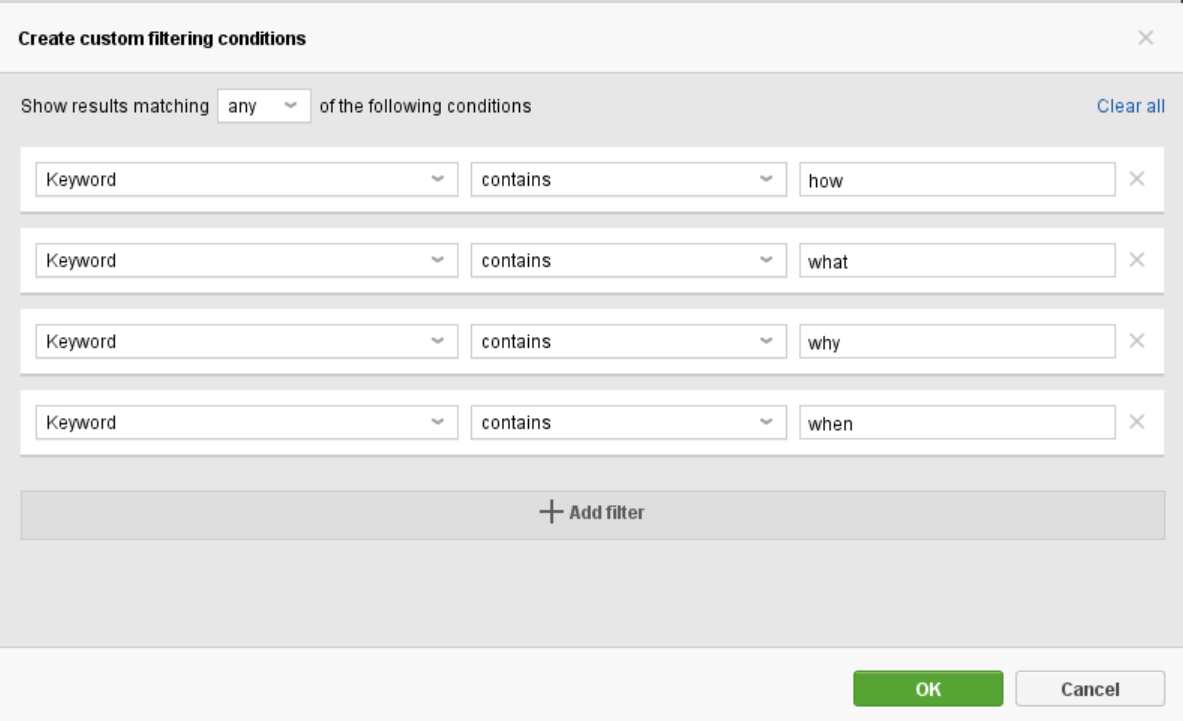Remove the 'what' filter condition
The image size is (1183, 721).
click(x=1136, y=259)
